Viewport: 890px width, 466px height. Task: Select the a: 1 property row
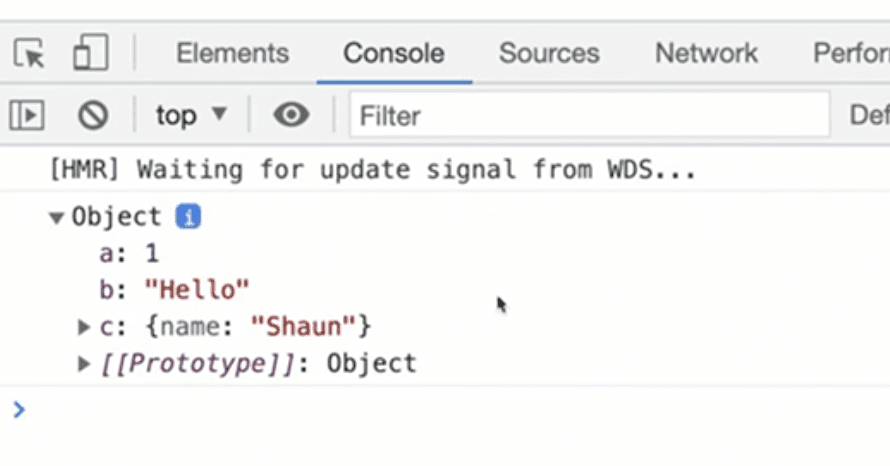pyautogui.click(x=129, y=253)
